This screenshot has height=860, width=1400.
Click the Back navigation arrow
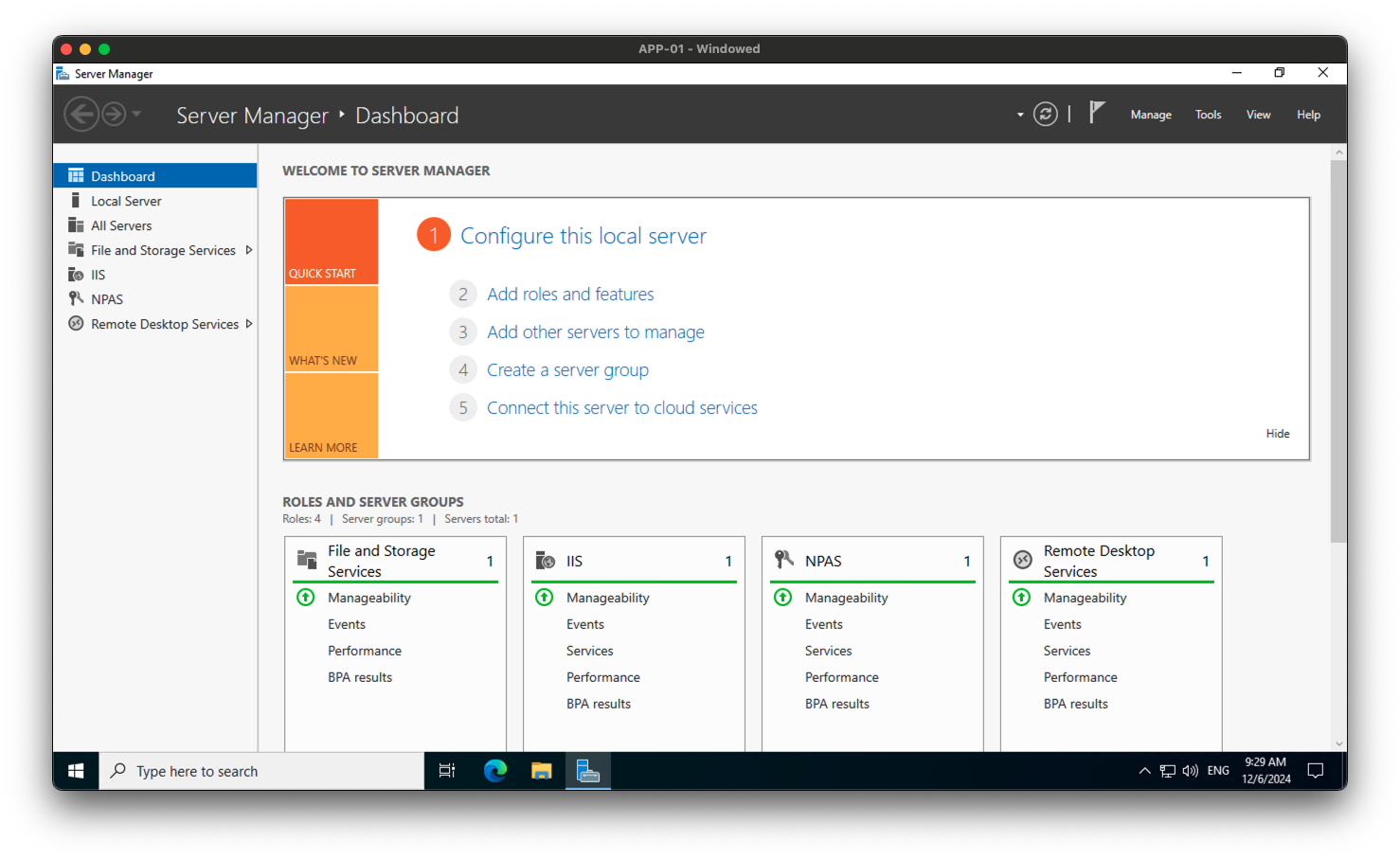pyautogui.click(x=81, y=113)
